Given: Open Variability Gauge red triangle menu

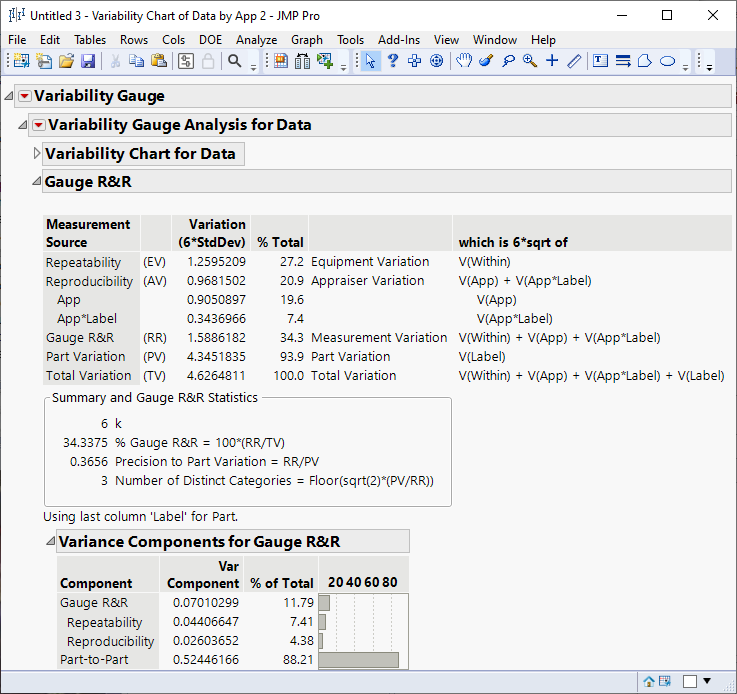Looking at the screenshot, I should 25,96.
